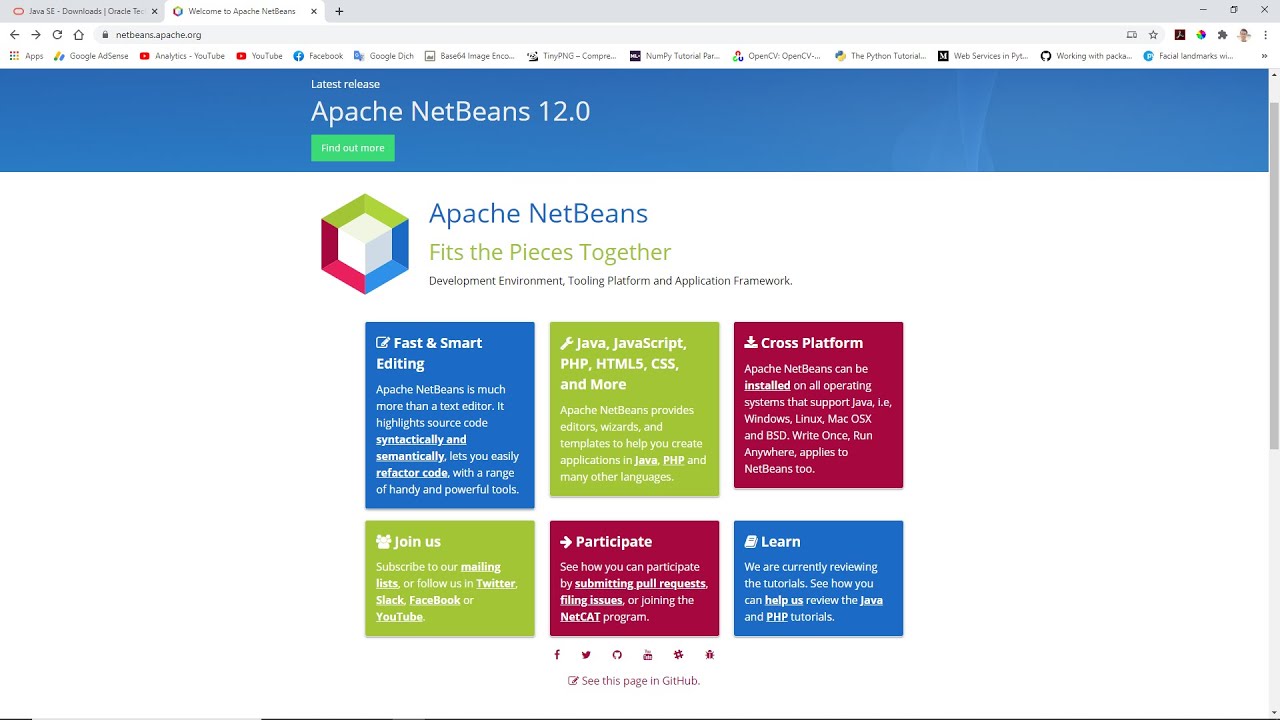Switch to the Java SE Downloads tab

(84, 11)
